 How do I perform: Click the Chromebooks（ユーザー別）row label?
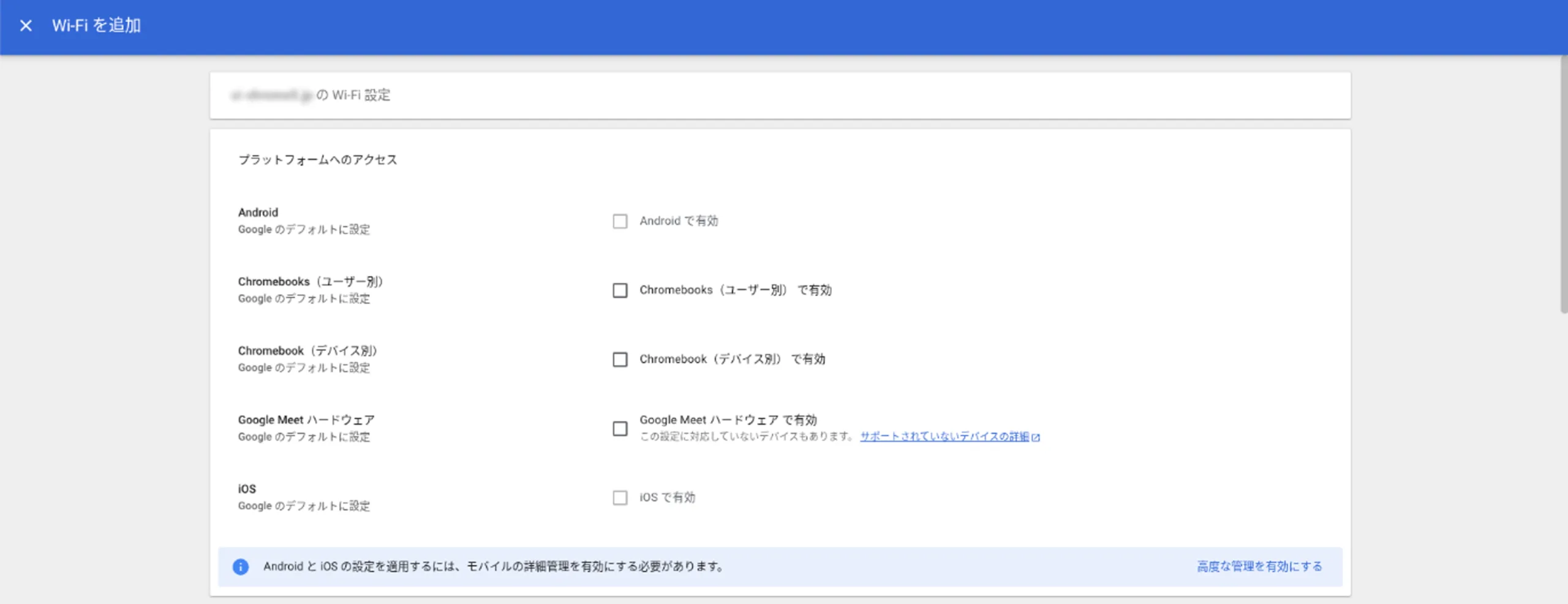311,282
